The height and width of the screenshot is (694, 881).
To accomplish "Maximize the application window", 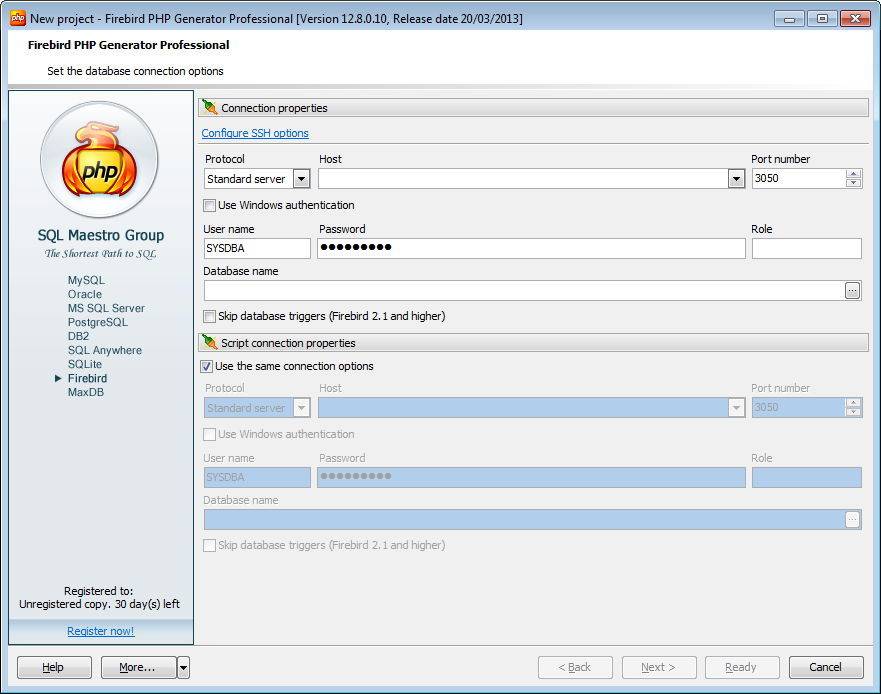I will 822,19.
